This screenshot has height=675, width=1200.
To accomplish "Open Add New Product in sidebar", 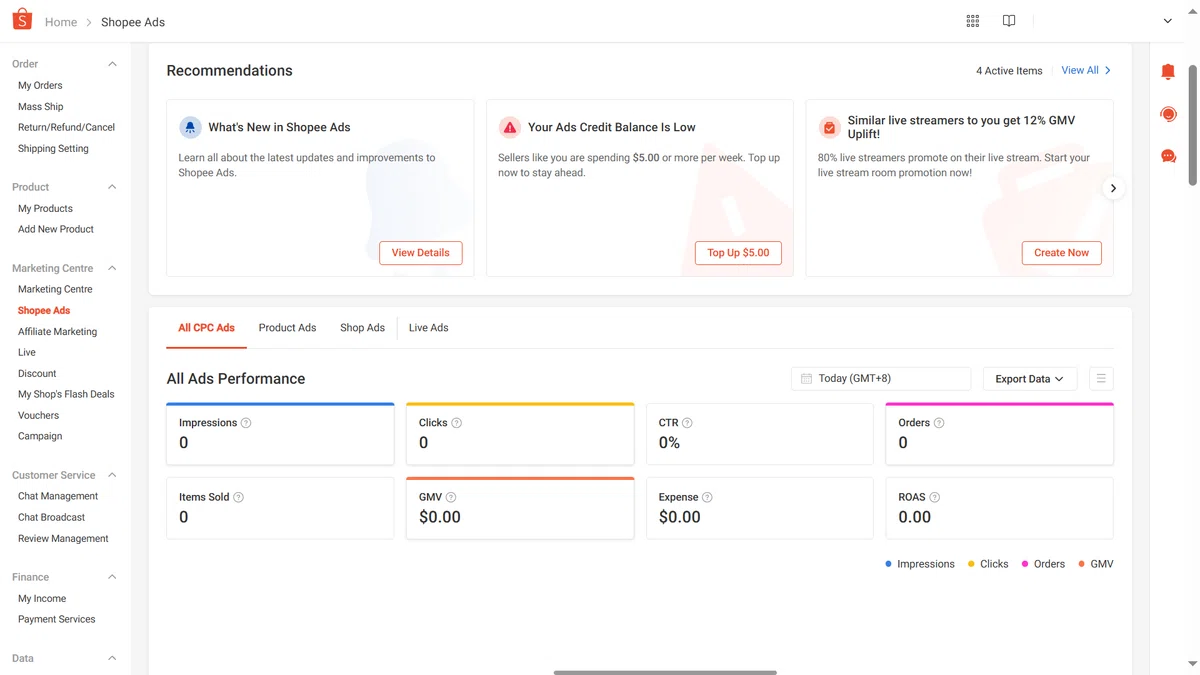I will [56, 229].
